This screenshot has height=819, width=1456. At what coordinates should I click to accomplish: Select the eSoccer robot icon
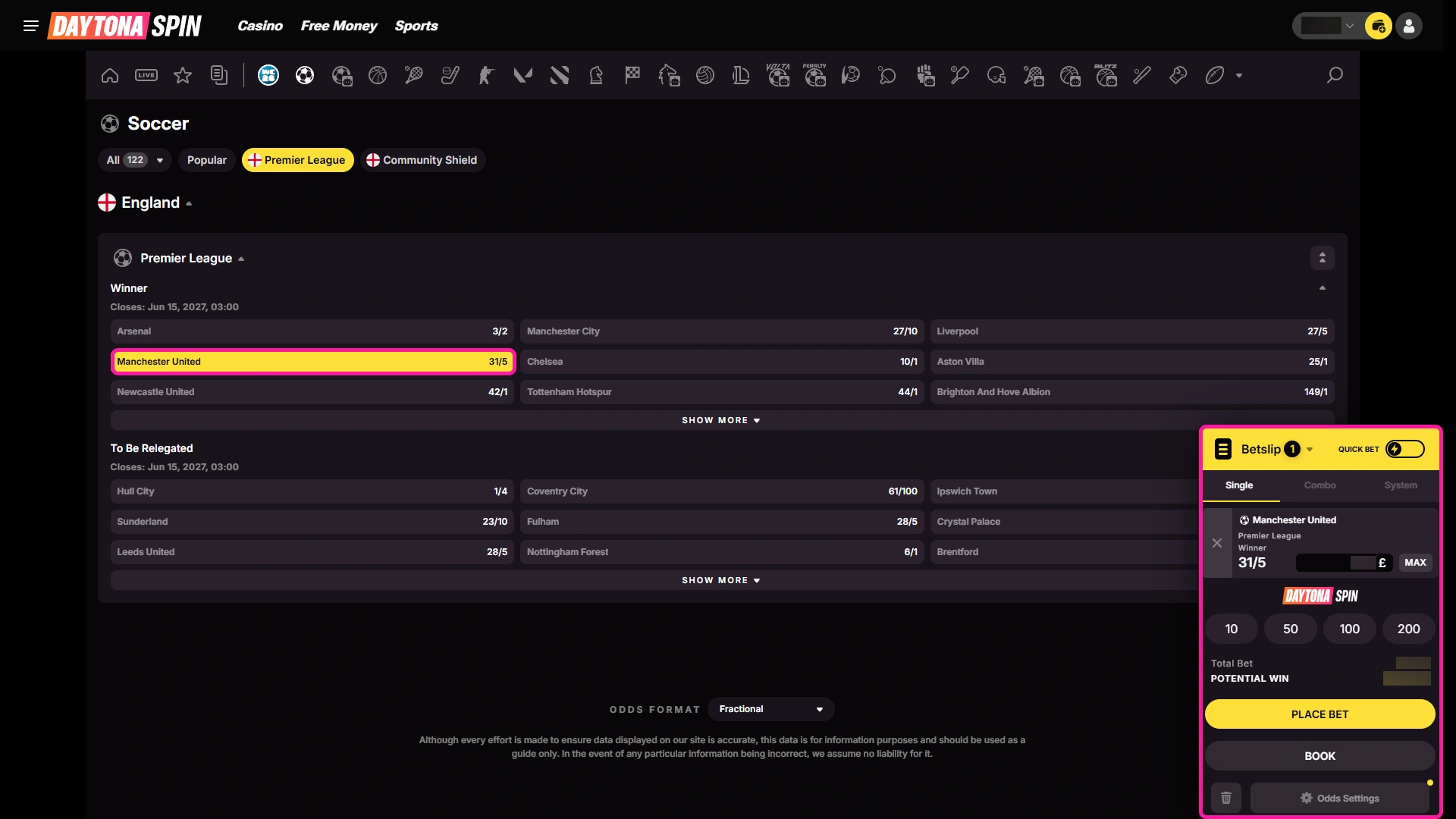tap(341, 75)
